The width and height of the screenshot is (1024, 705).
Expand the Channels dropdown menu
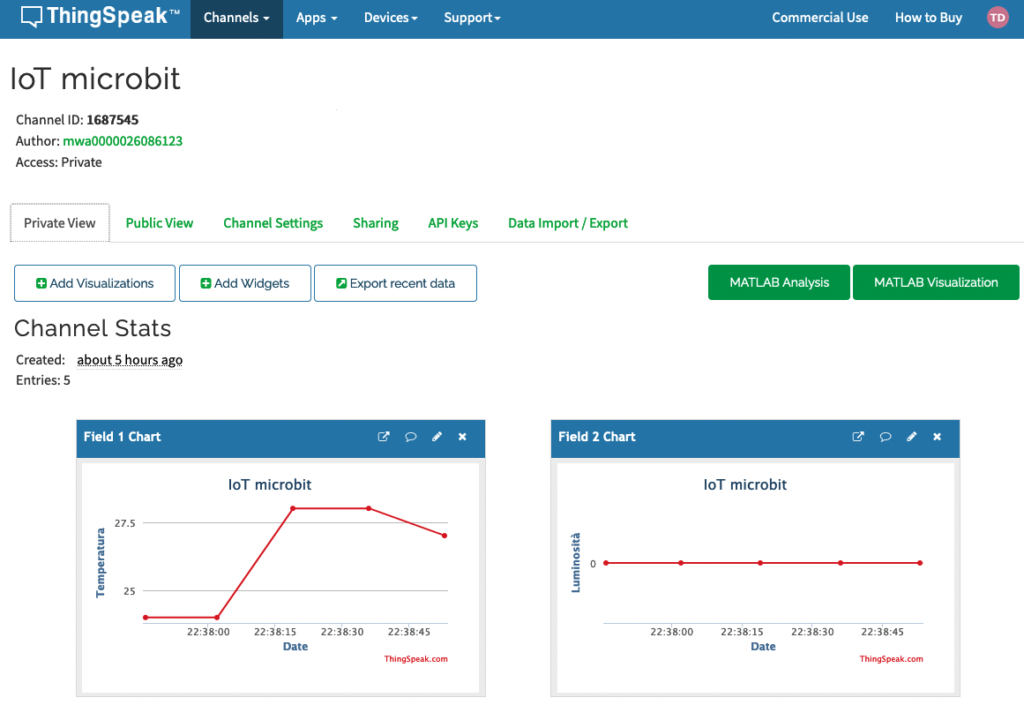click(x=236, y=18)
